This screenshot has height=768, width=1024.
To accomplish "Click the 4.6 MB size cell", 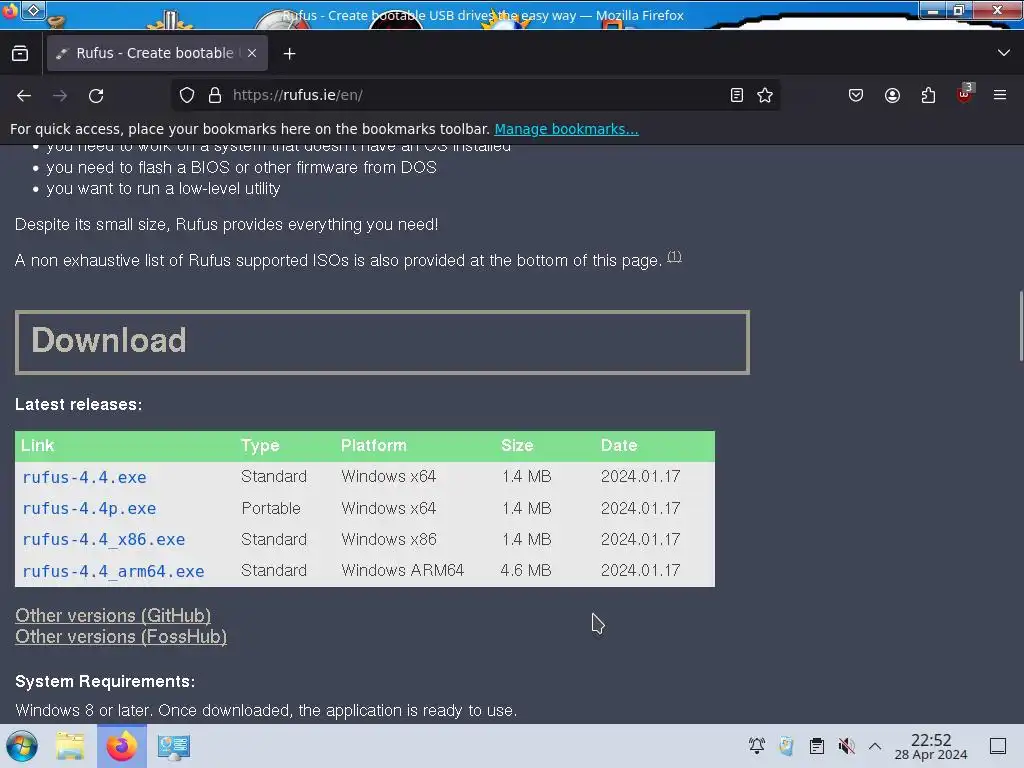I will click(x=526, y=570).
